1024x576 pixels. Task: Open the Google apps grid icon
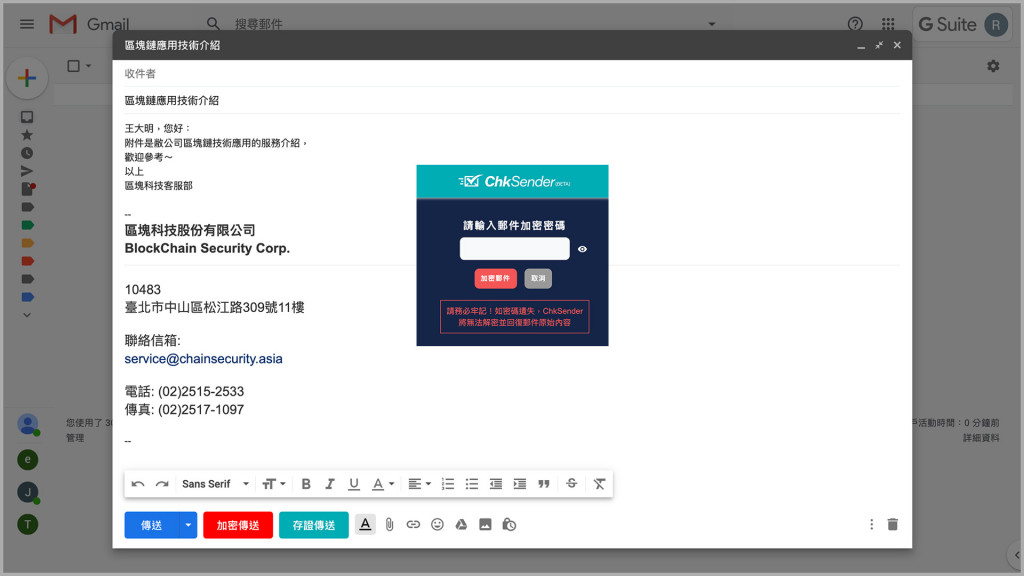tap(888, 24)
